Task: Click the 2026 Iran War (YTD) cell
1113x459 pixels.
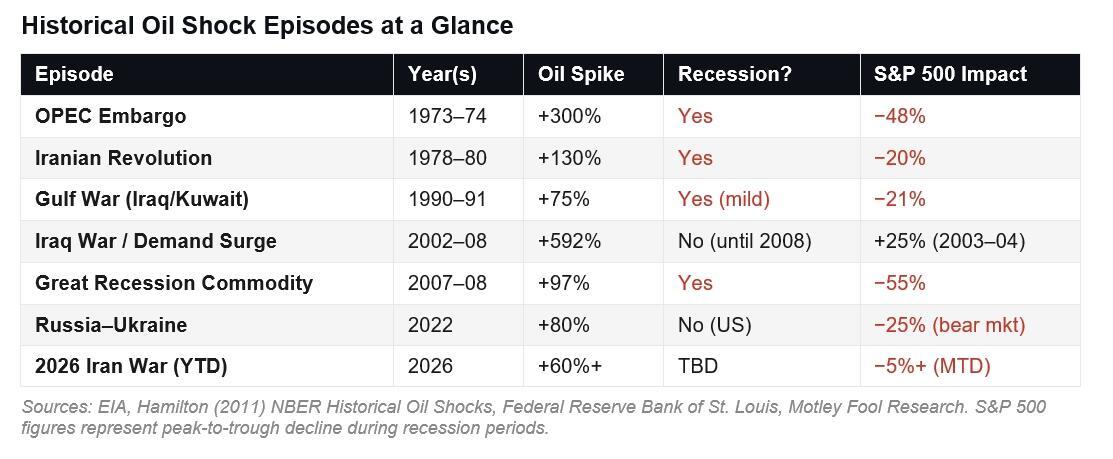Action: coord(131,366)
